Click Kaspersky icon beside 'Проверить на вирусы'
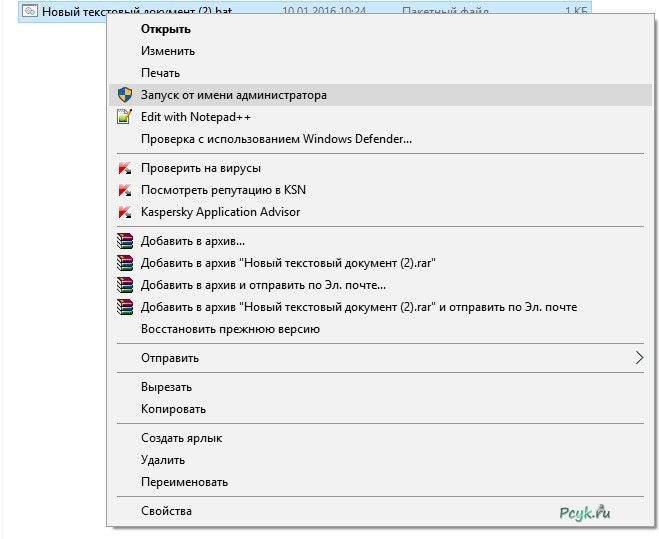Viewport: 659px width, 539px height. click(x=125, y=168)
